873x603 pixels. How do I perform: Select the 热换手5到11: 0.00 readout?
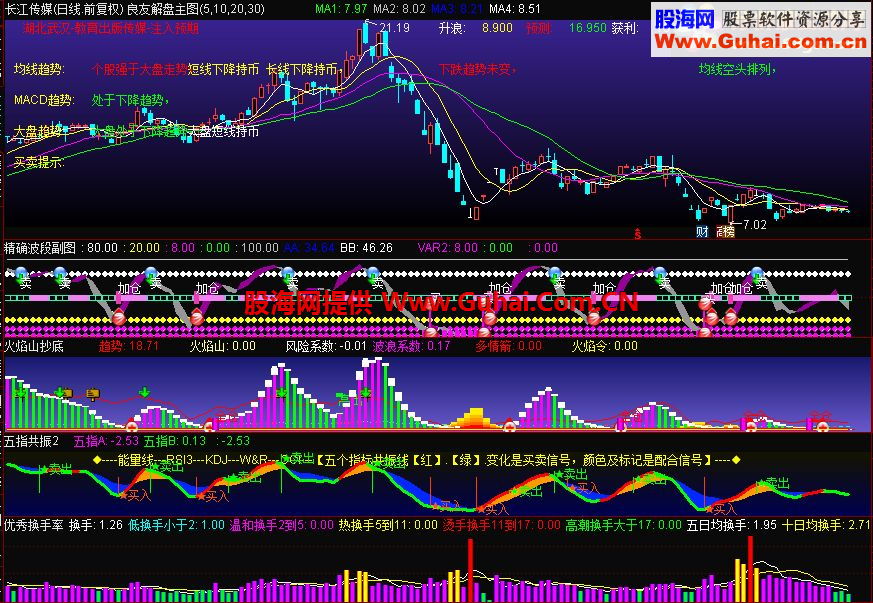388,525
